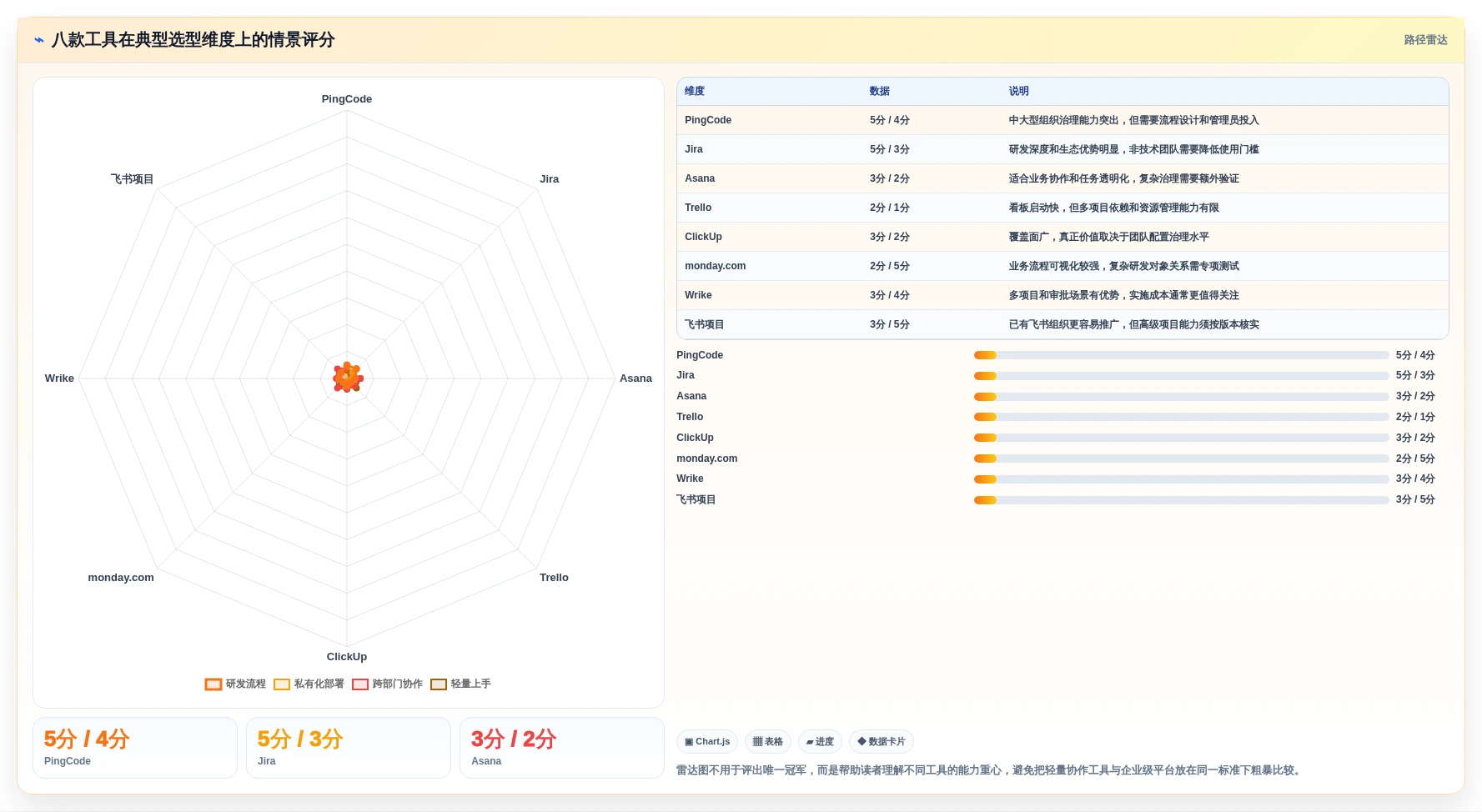Click the ClickUp radar axis label
The image size is (1482, 812).
[347, 657]
